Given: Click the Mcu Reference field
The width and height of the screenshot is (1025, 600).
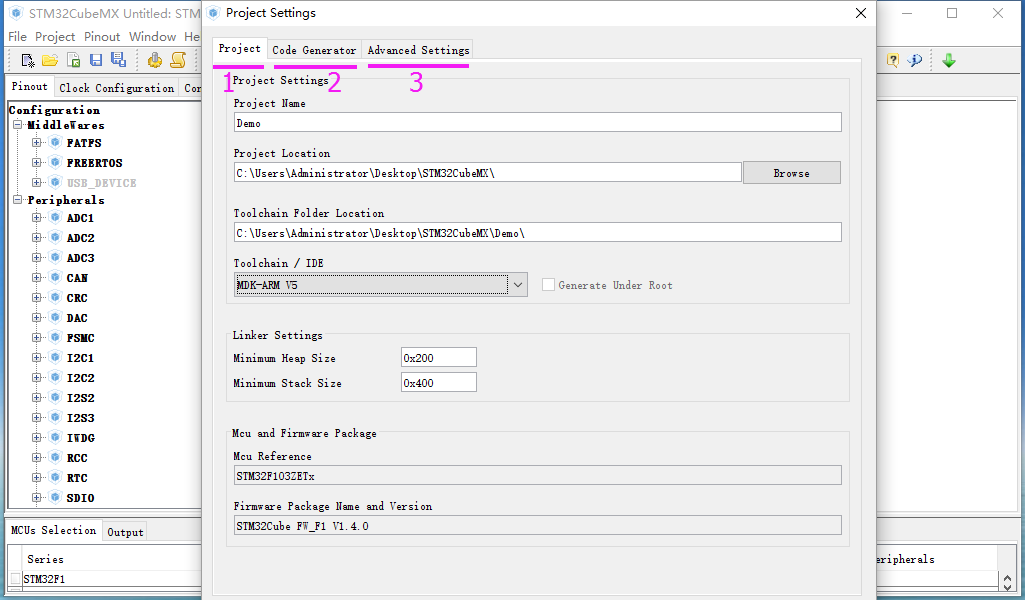Looking at the screenshot, I should [537, 475].
